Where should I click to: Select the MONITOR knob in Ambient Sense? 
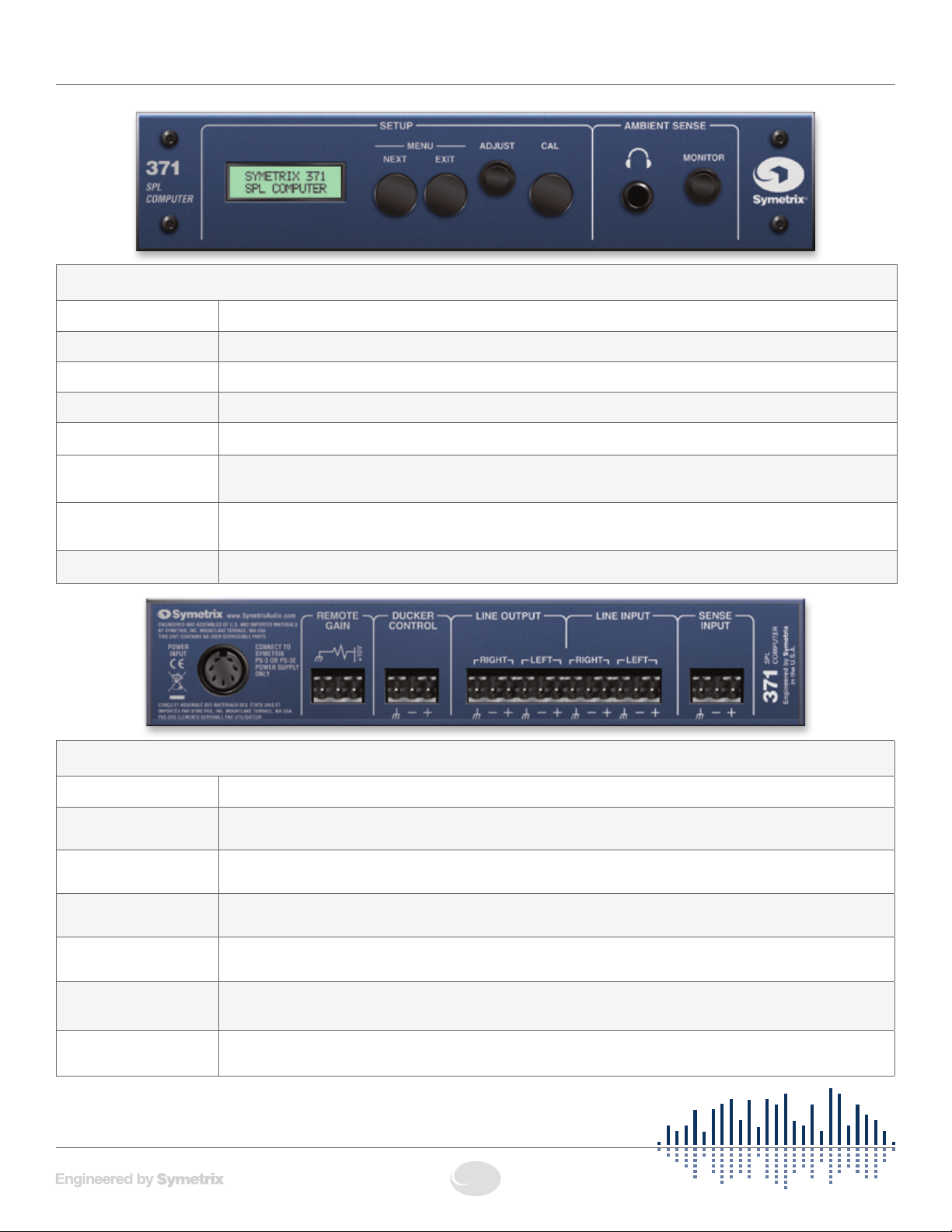pyautogui.click(x=703, y=187)
